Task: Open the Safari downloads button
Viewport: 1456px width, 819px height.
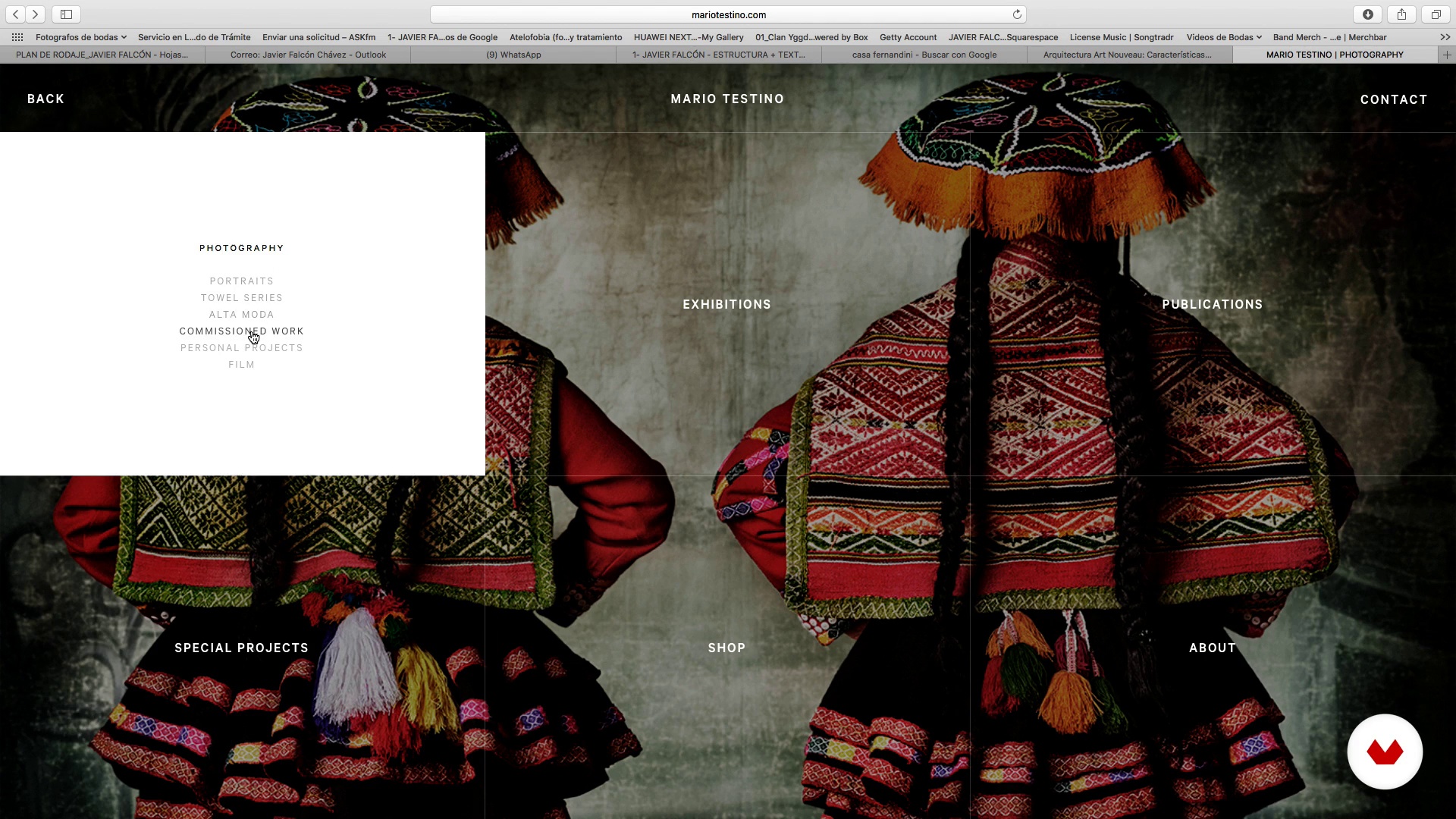Action: coord(1368,14)
